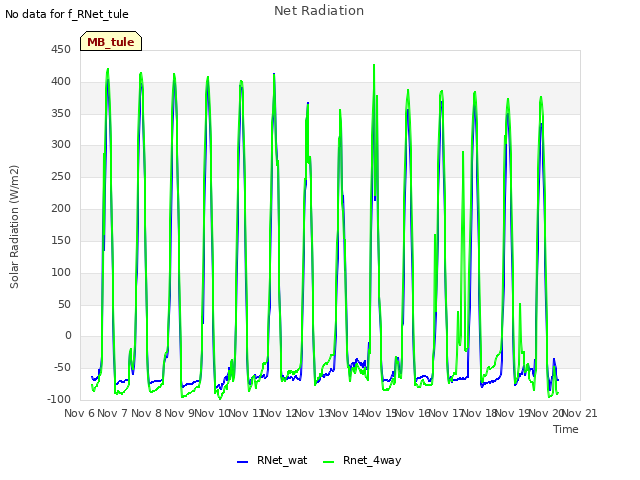Viewport: 640px width, 480px height.
Task: Click the 350 y-axis label
Action: 61,113
